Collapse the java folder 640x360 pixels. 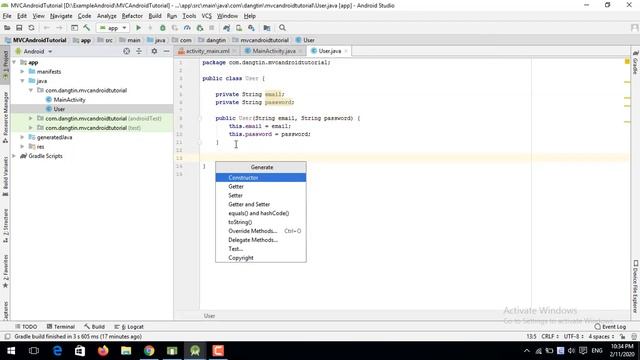click(22, 81)
